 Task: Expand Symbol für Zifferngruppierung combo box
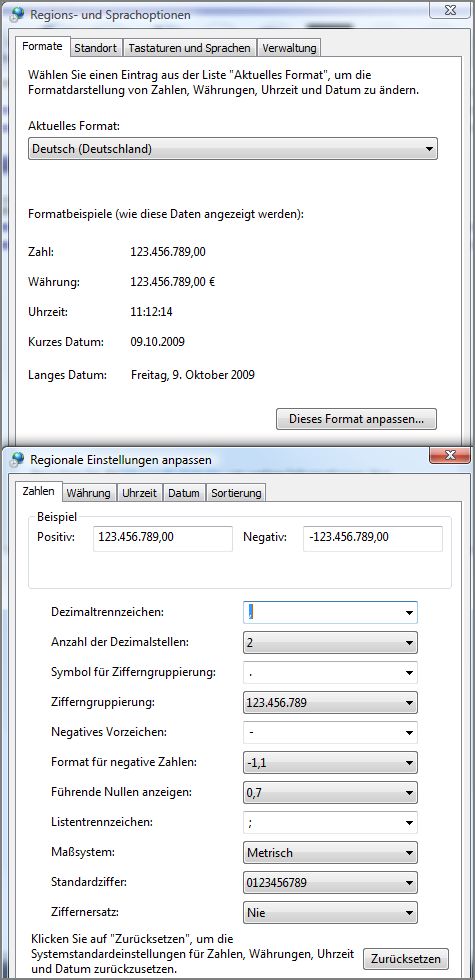coord(330,672)
